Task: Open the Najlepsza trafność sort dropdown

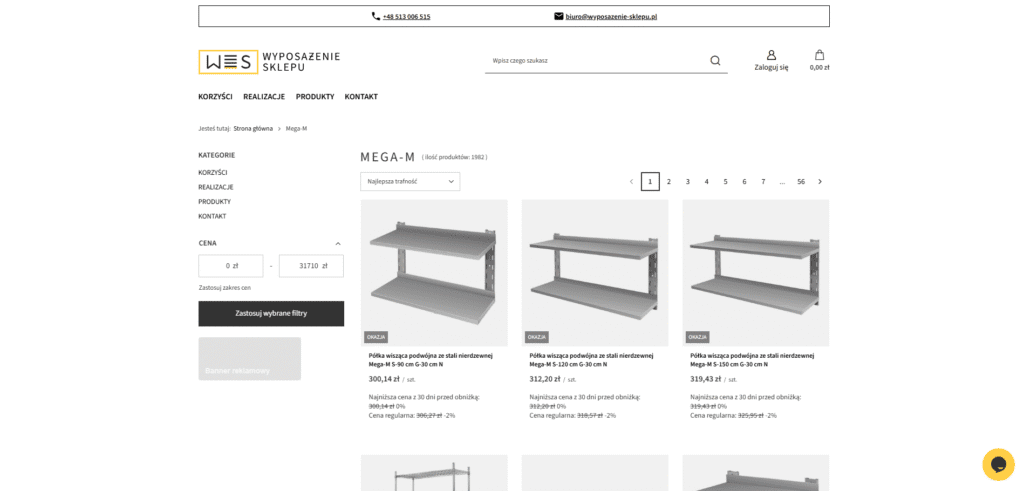Action: pos(410,181)
